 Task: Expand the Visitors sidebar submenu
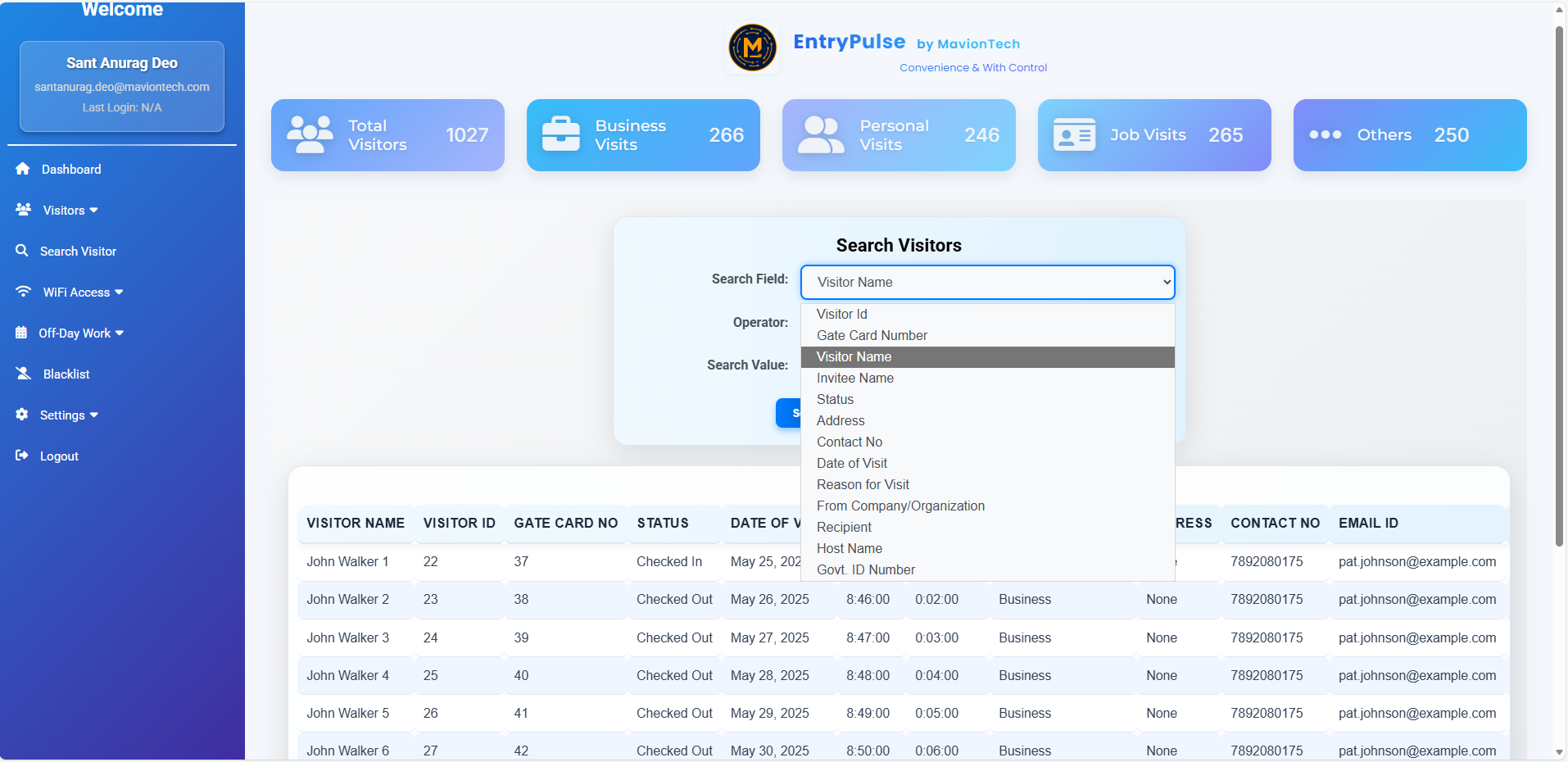tap(70, 211)
